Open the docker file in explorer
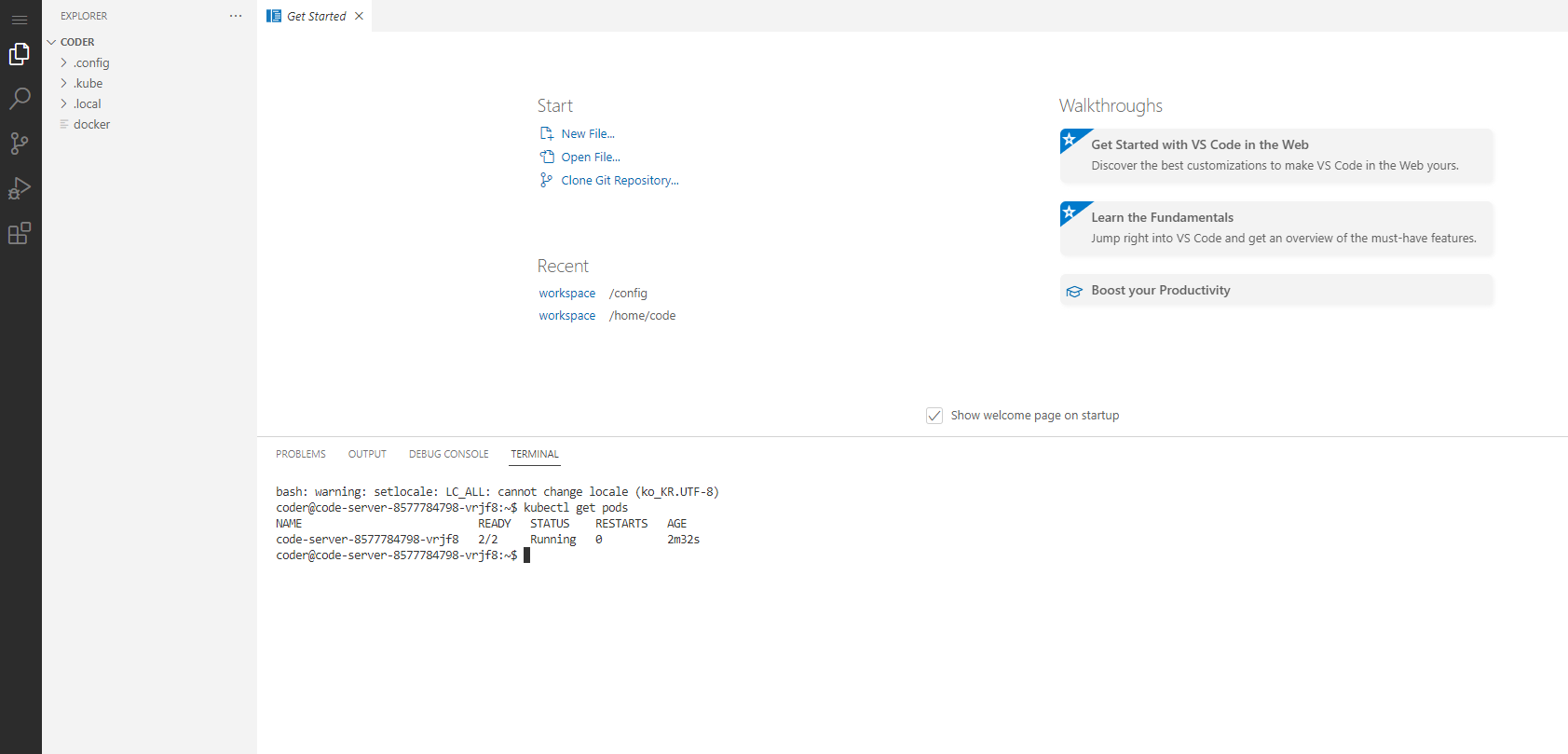The width and height of the screenshot is (1568, 754). (149, 124)
